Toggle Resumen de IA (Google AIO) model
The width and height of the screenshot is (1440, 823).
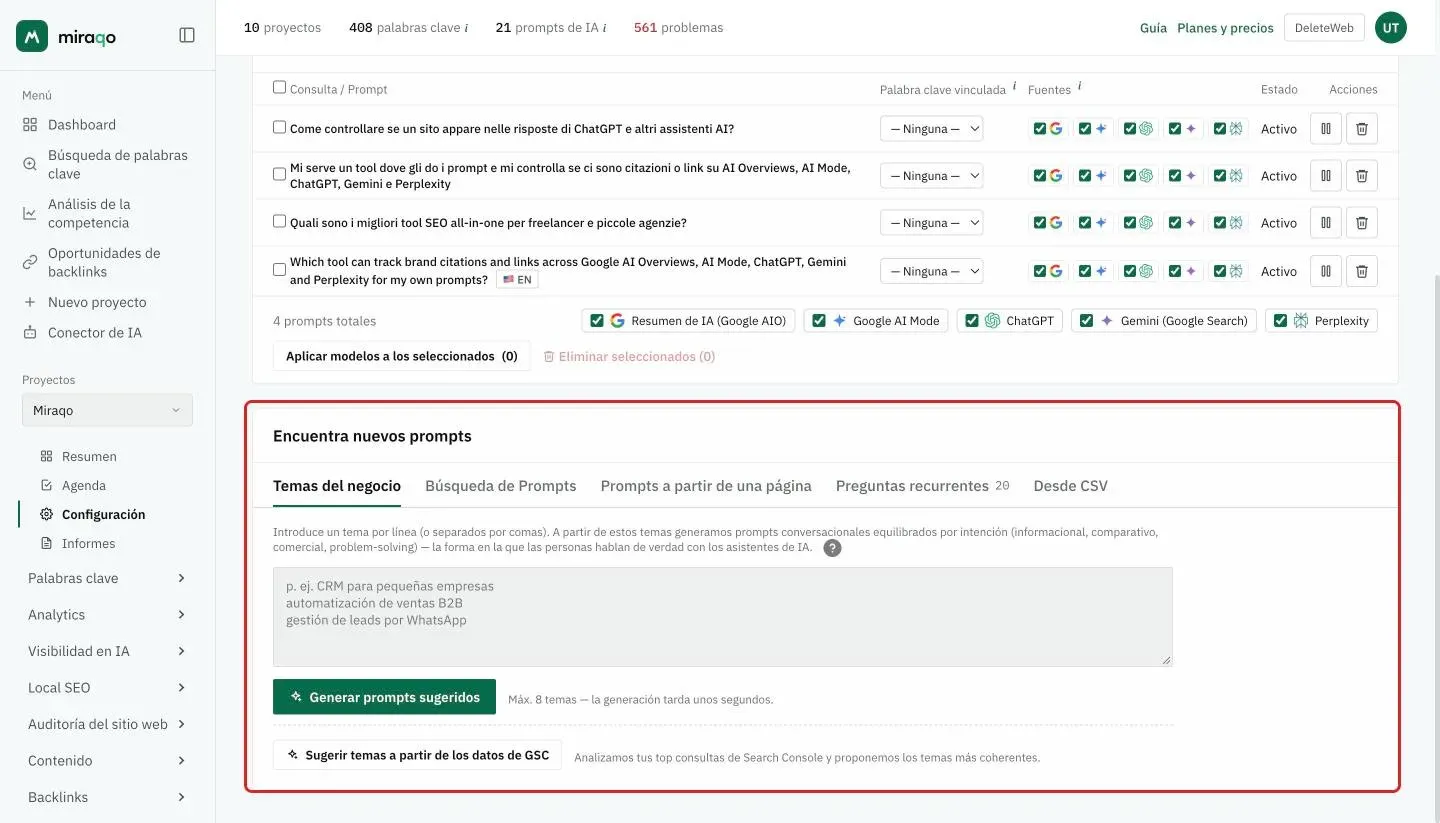(597, 321)
